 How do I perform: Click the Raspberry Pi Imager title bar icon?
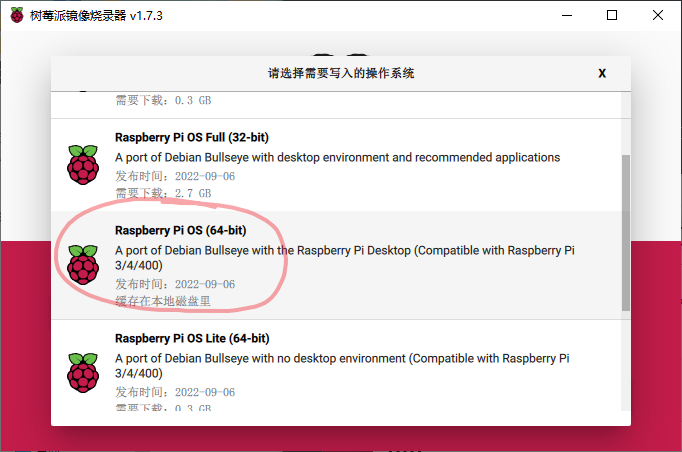coord(17,15)
